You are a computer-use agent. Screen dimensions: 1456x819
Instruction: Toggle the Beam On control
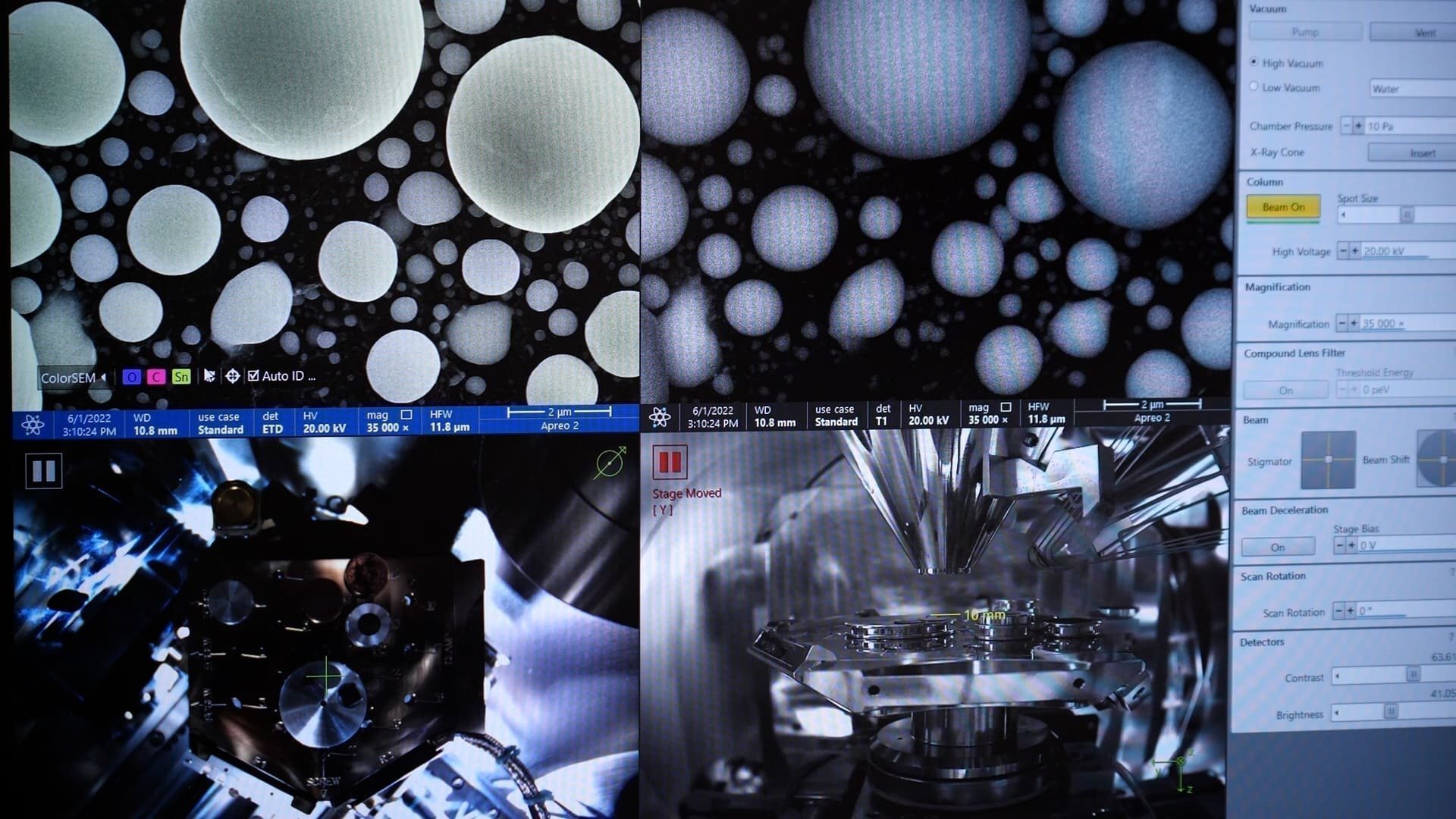[x=1283, y=207]
